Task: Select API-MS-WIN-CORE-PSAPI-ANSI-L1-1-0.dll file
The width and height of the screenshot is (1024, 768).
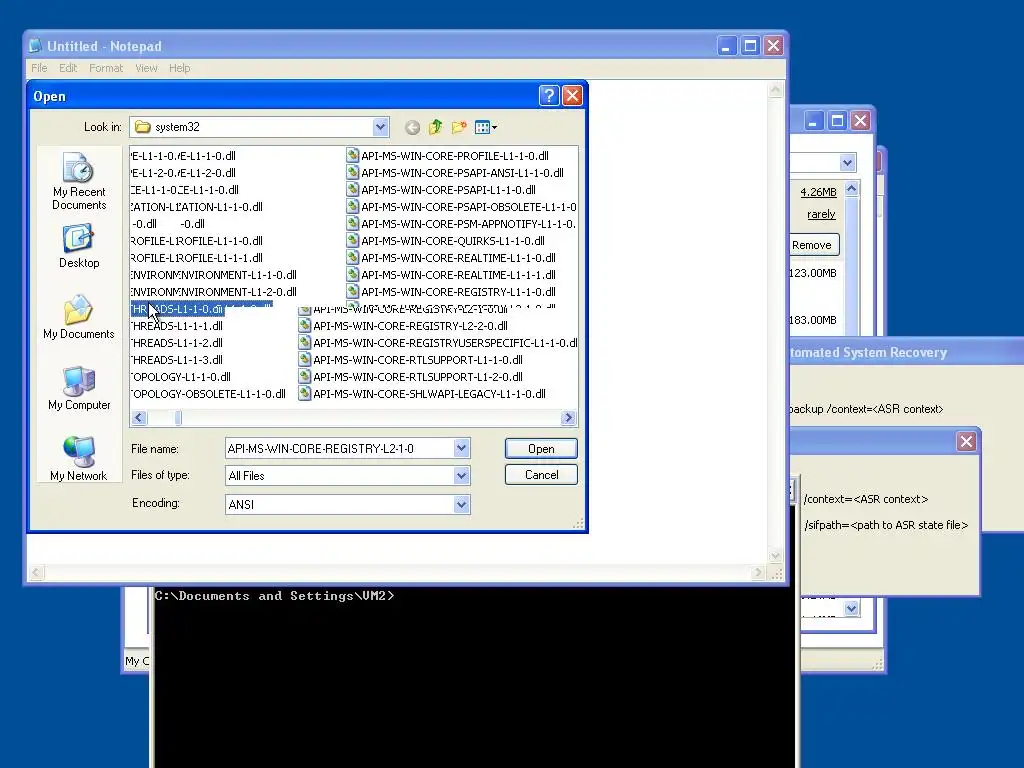Action: click(455, 173)
